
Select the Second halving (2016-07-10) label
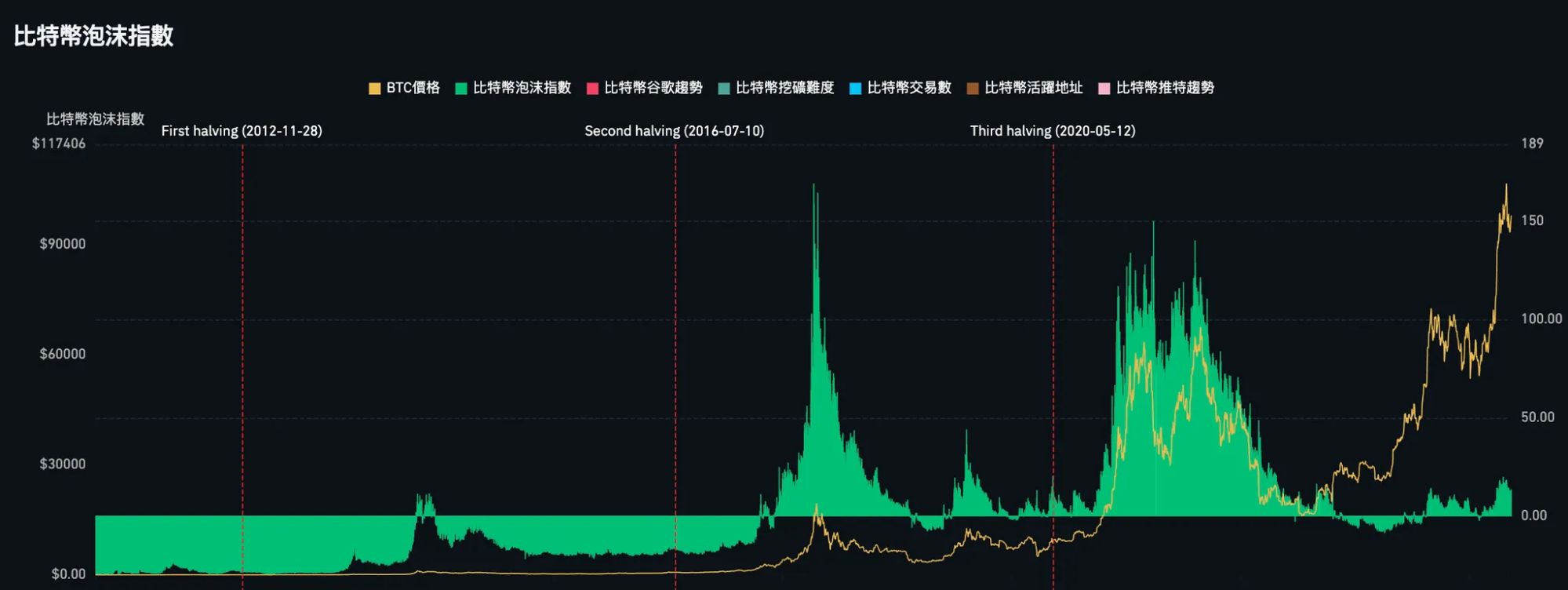point(674,131)
